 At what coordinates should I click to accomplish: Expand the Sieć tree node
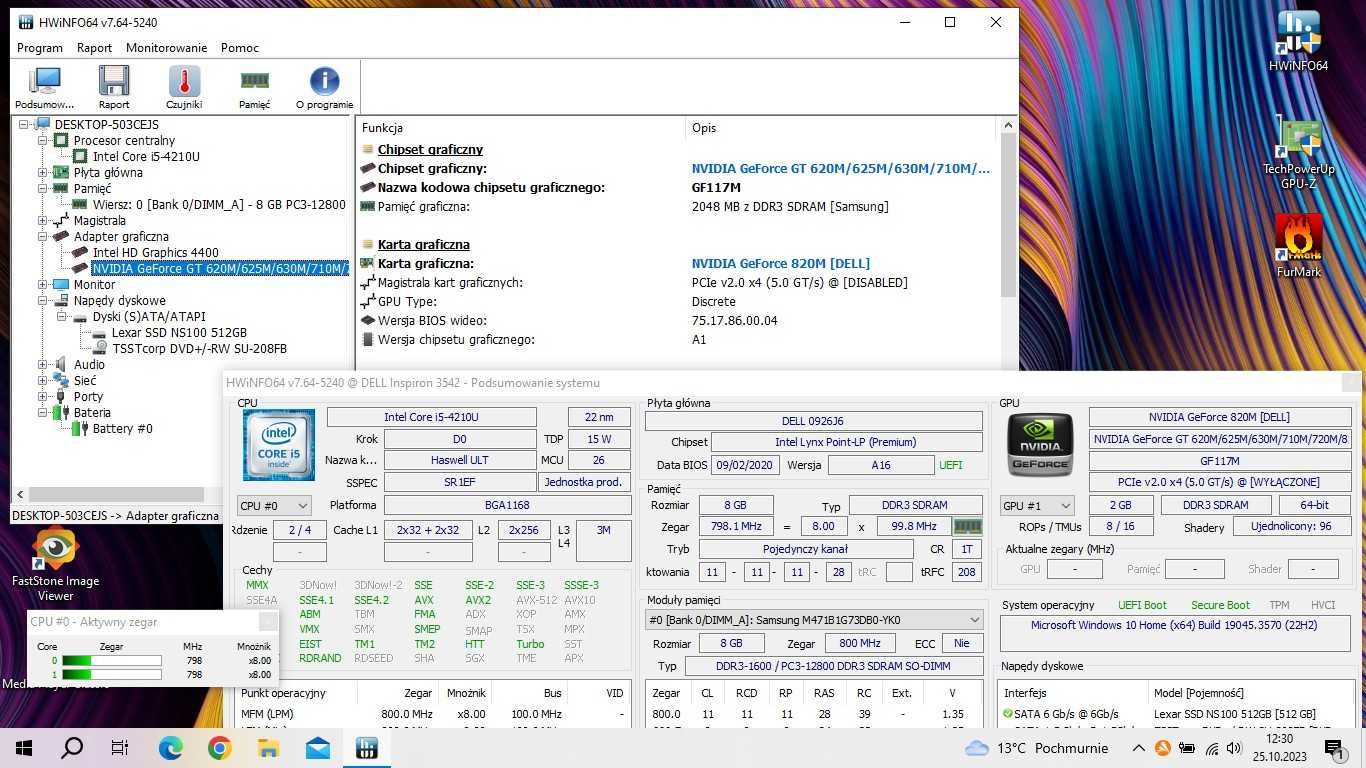coord(43,381)
